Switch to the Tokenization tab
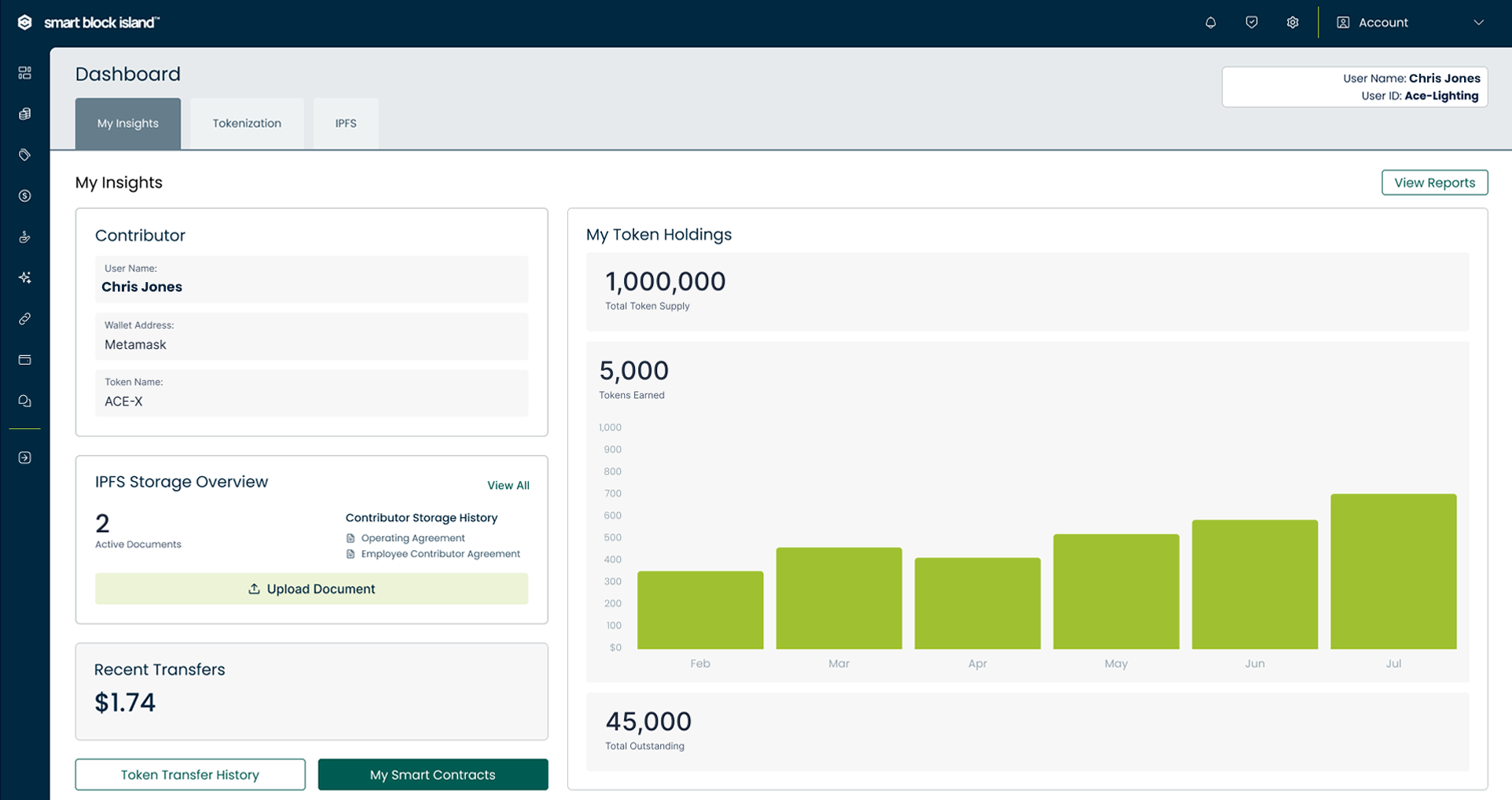Viewport: 1512px width, 800px height. (247, 123)
